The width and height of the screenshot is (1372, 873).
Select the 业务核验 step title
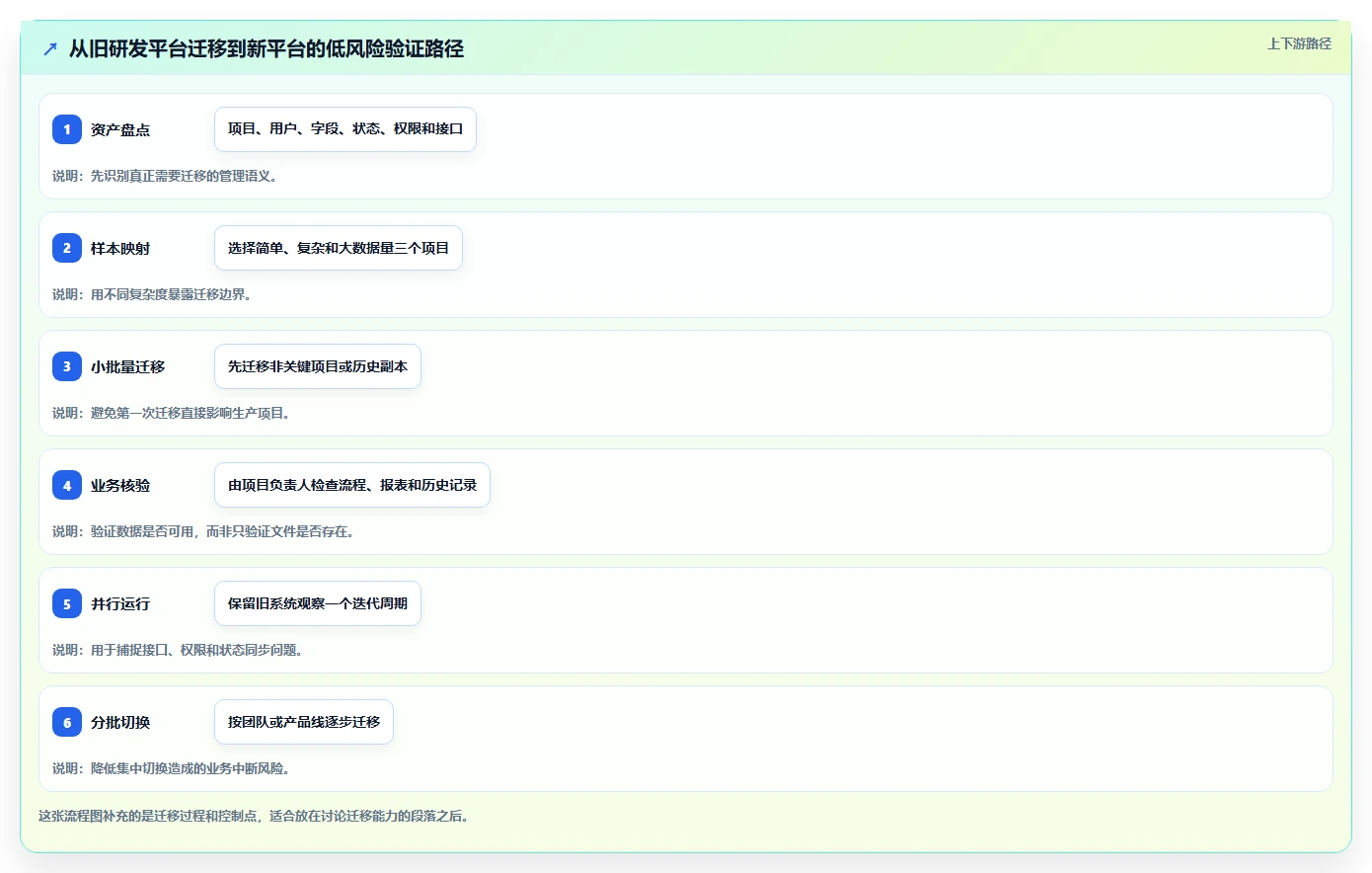point(120,485)
